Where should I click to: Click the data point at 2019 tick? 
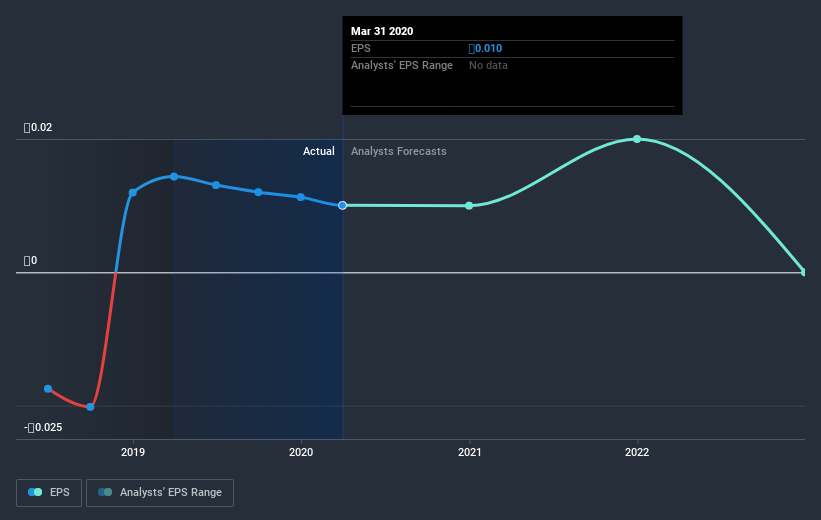tap(132, 193)
